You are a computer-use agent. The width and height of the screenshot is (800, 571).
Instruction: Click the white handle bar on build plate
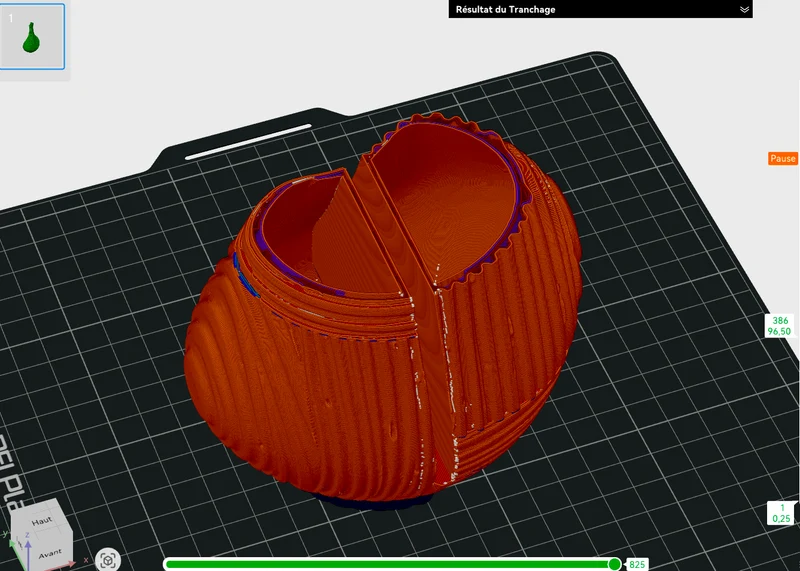coord(248,141)
